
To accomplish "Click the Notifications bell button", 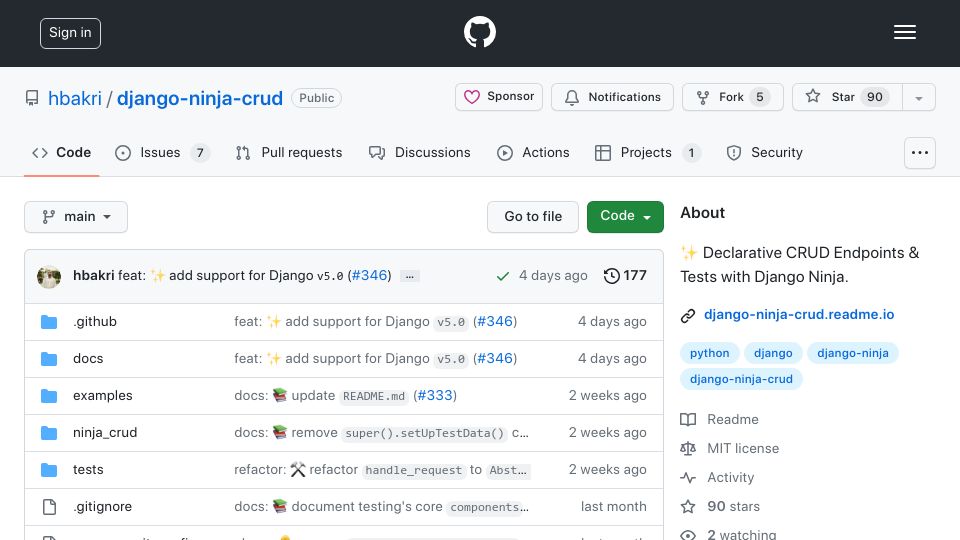I will click(612, 97).
